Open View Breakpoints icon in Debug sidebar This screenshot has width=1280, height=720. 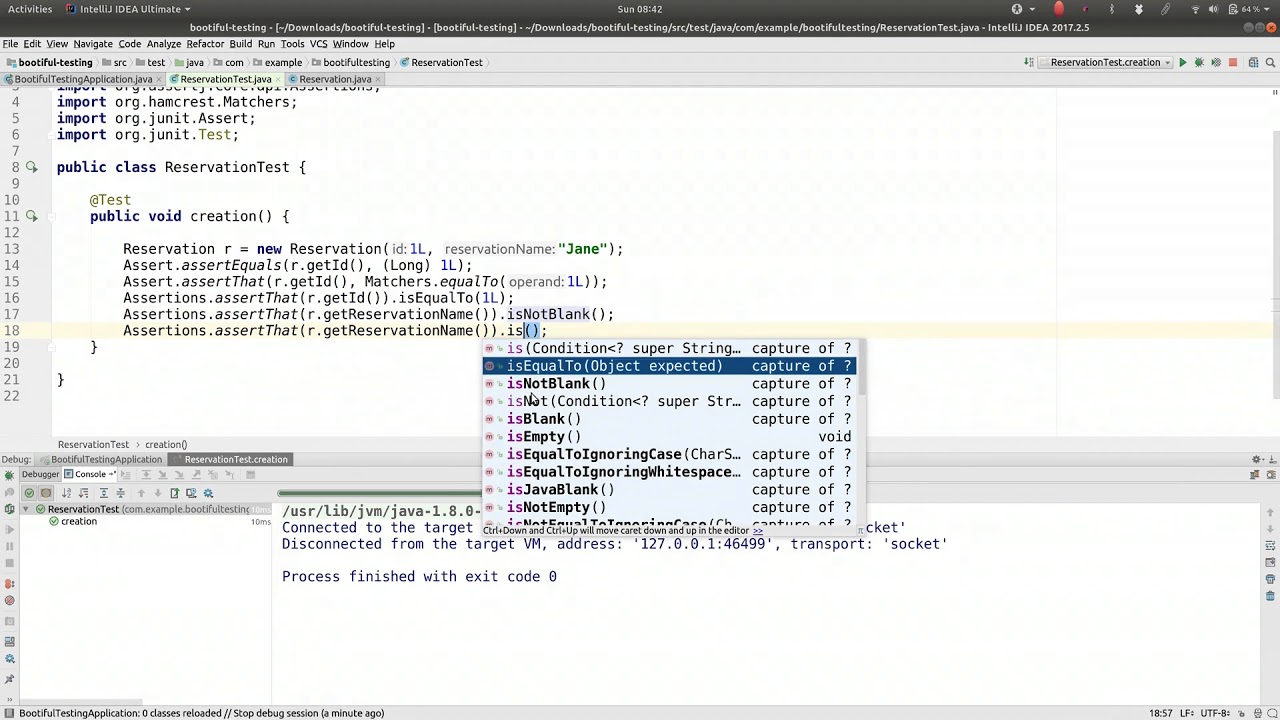pyautogui.click(x=10, y=583)
